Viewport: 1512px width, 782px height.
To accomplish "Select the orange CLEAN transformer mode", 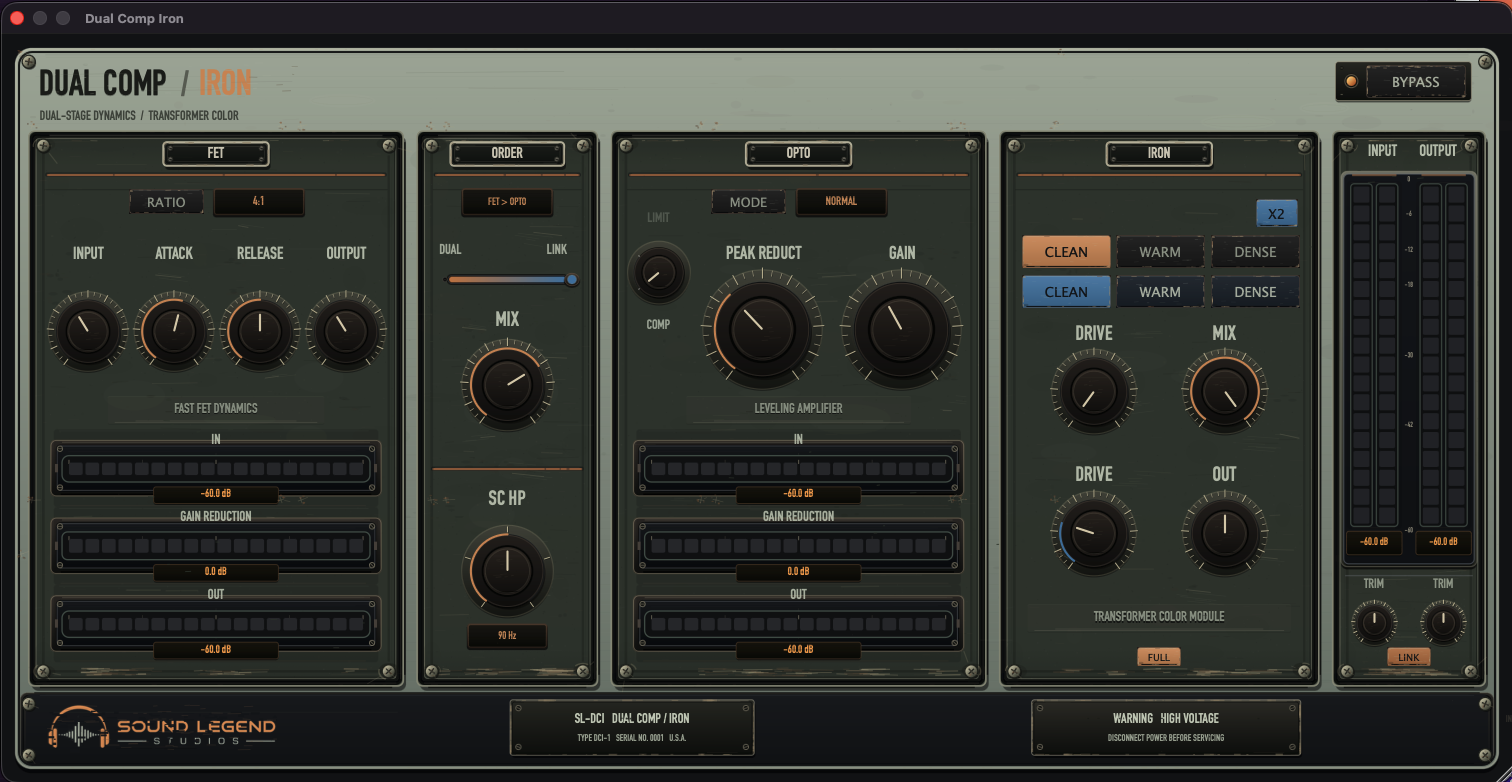I will click(1066, 252).
